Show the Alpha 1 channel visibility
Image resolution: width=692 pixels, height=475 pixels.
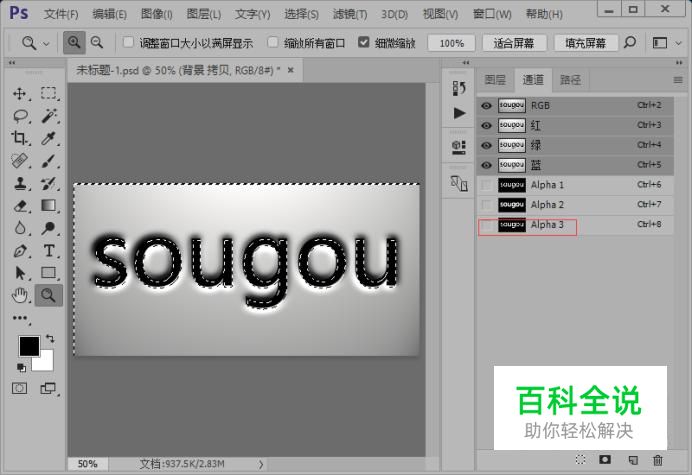(486, 185)
